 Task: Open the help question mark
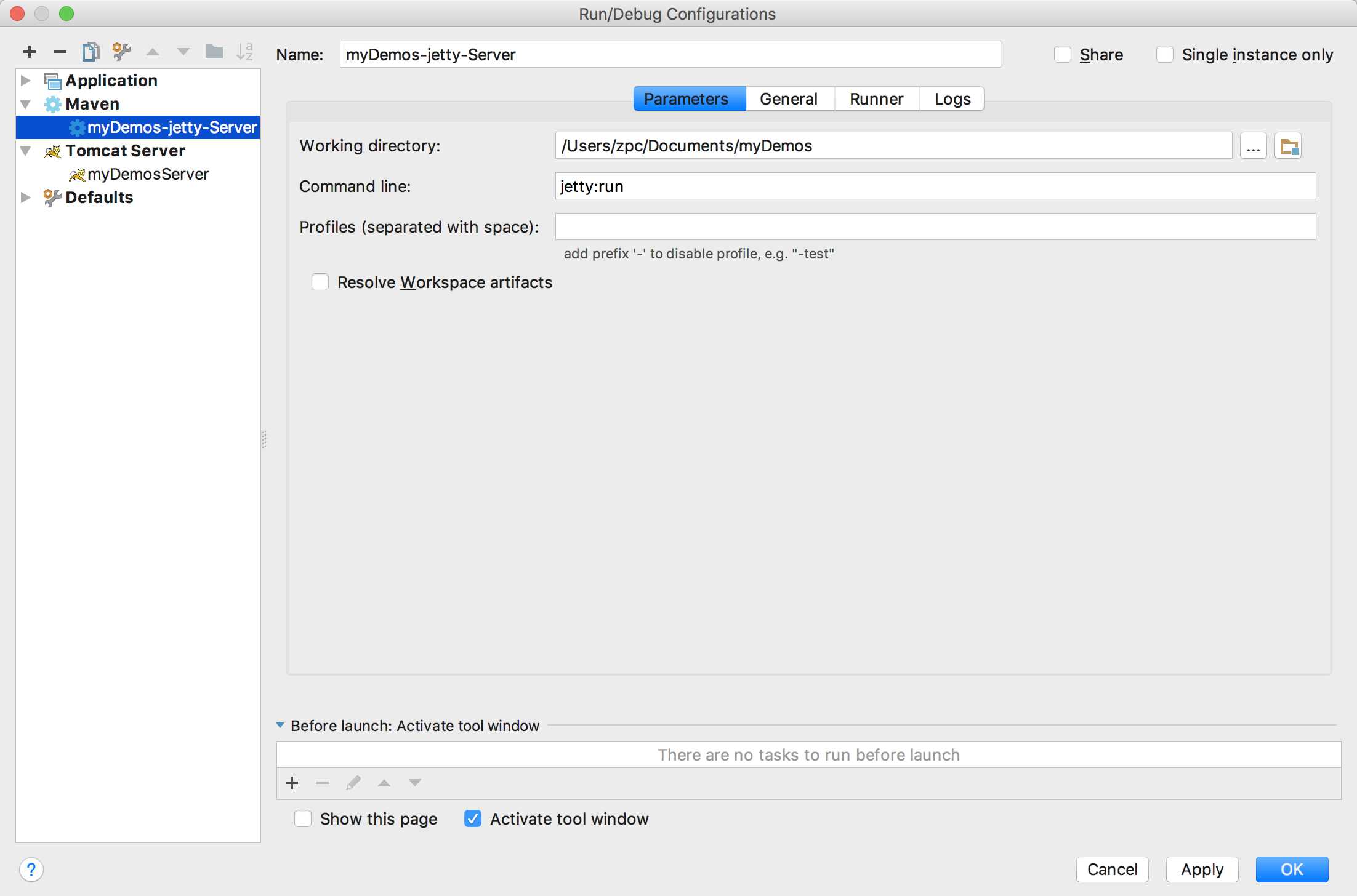coord(31,870)
